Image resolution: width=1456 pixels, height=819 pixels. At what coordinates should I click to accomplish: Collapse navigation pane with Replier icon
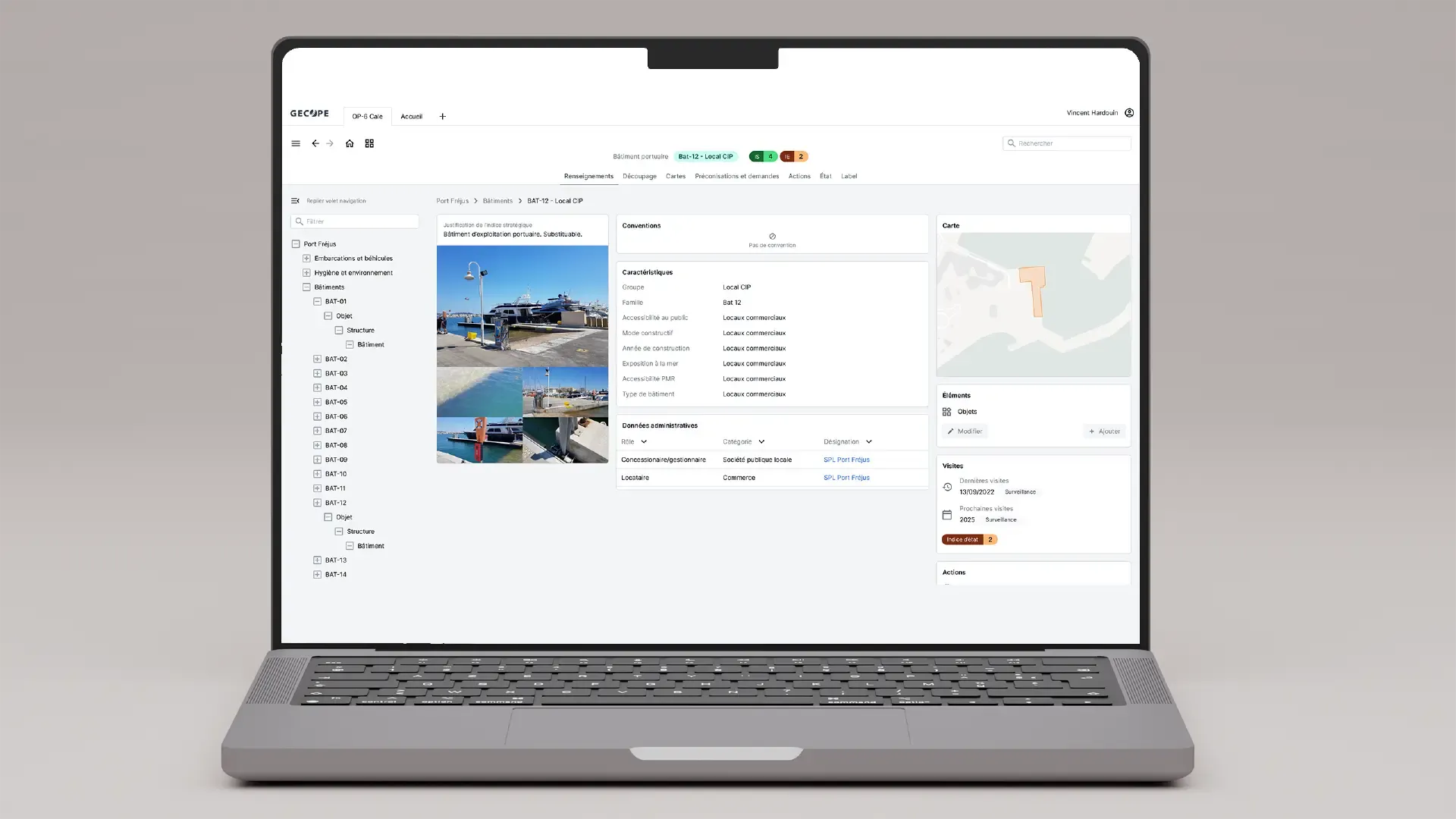[295, 201]
